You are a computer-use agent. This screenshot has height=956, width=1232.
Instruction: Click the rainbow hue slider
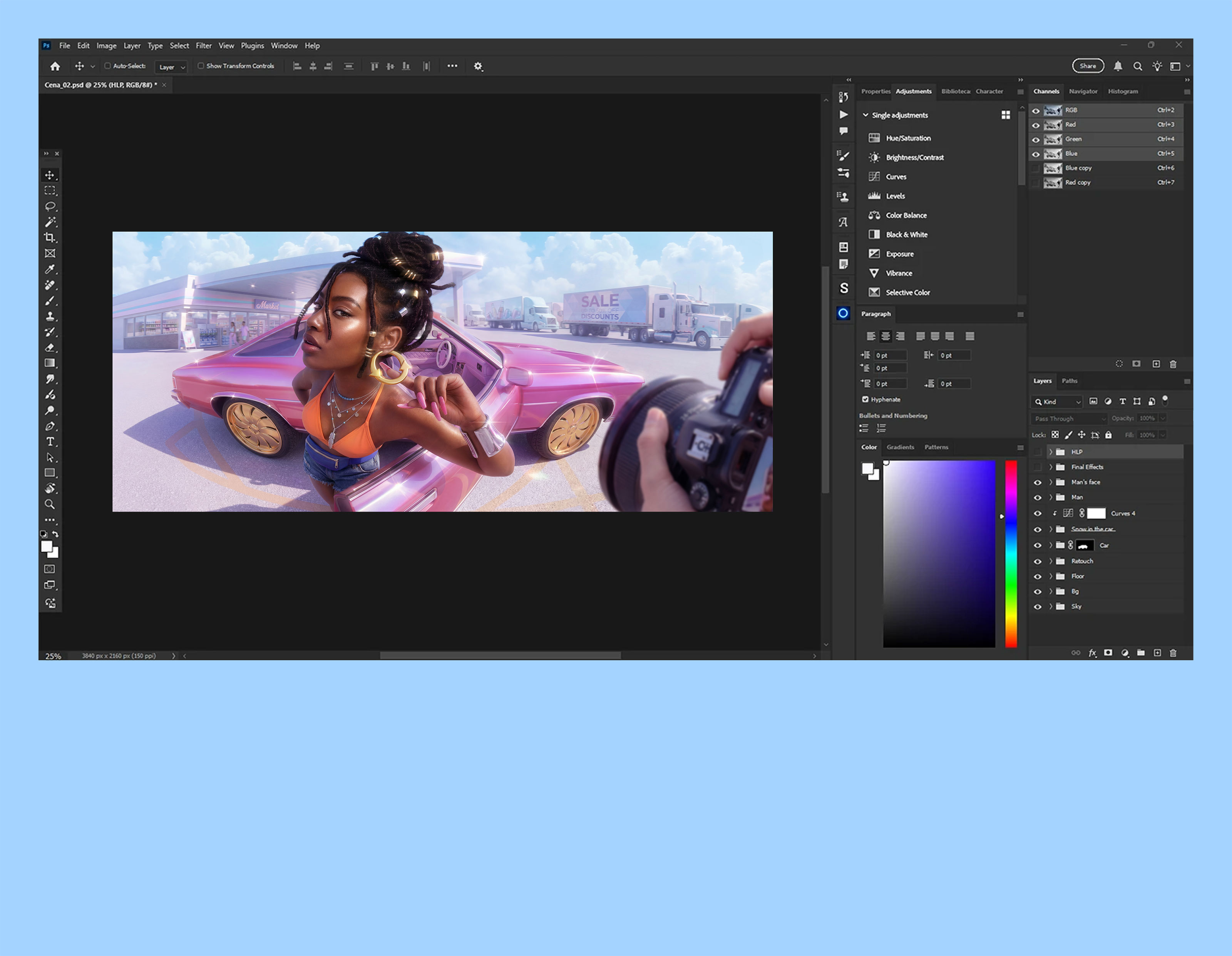pyautogui.click(x=1011, y=554)
